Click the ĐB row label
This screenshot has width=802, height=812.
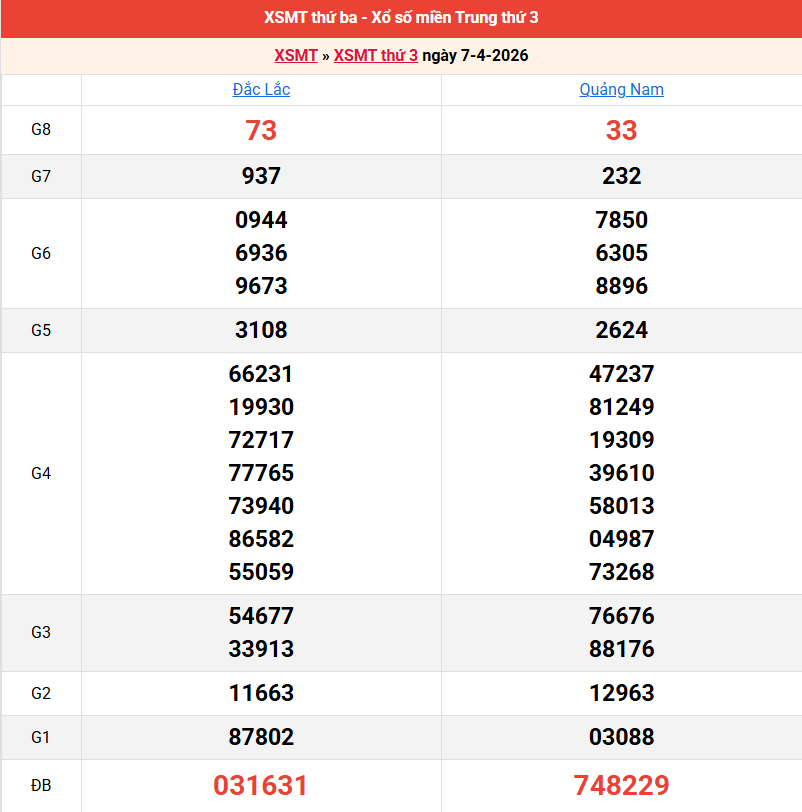click(x=41, y=785)
